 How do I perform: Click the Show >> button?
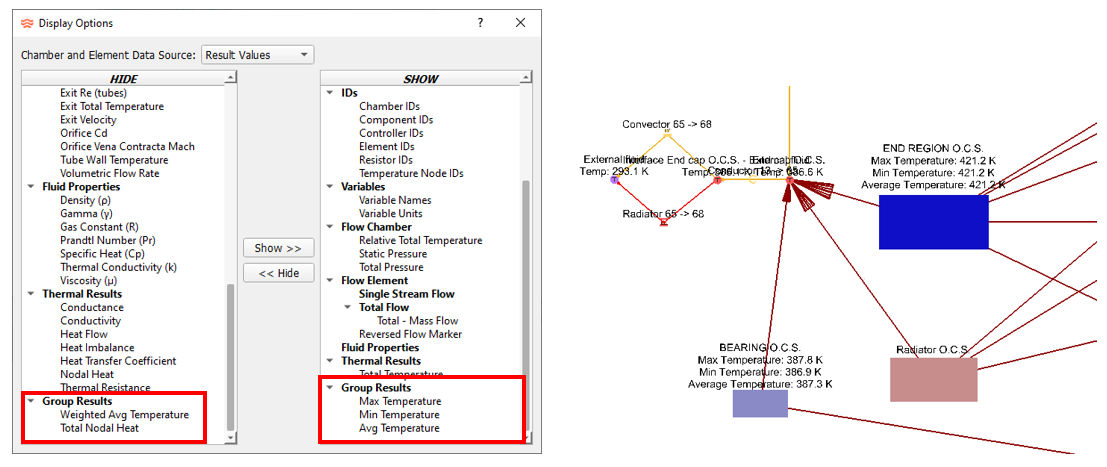tap(278, 248)
